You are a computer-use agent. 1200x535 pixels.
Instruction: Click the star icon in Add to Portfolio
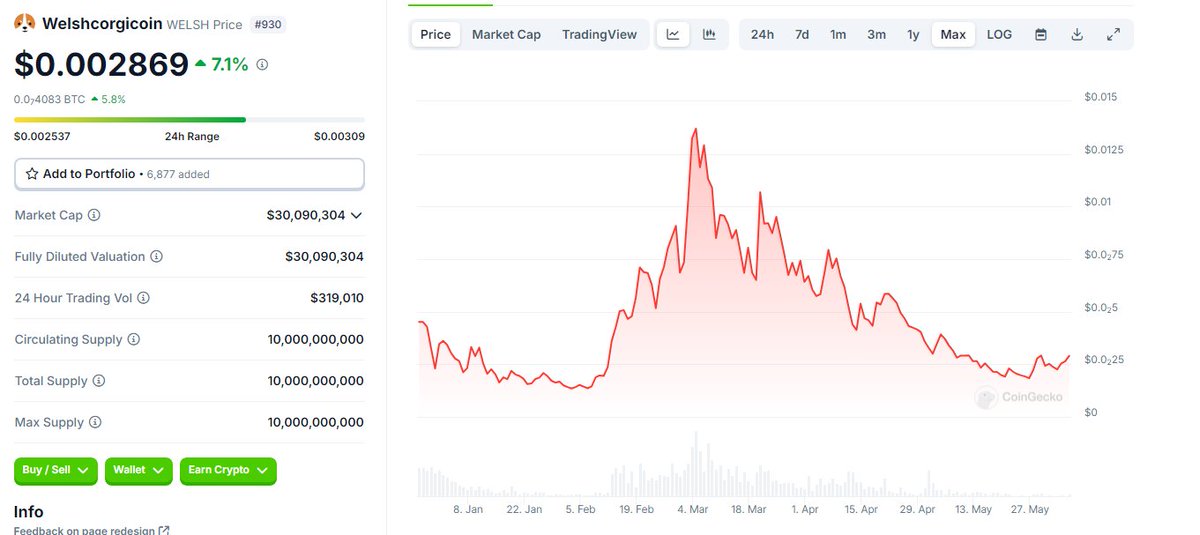coord(32,174)
